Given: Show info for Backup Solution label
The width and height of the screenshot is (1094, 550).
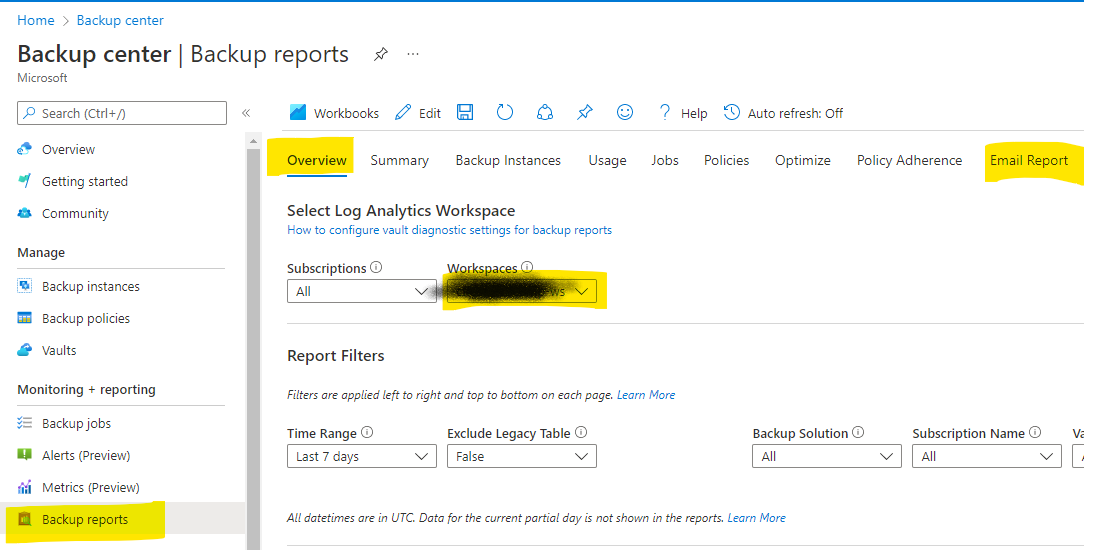Looking at the screenshot, I should [x=858, y=433].
